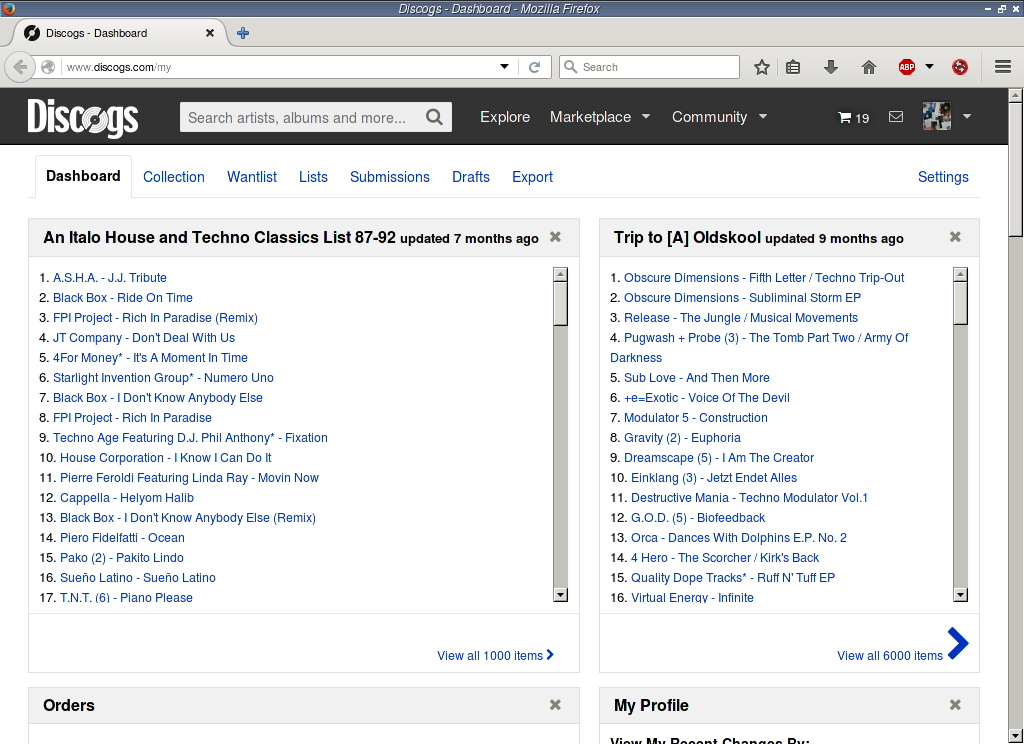Click the Adblock Plus ABP icon
The image size is (1024, 744).
pos(907,67)
